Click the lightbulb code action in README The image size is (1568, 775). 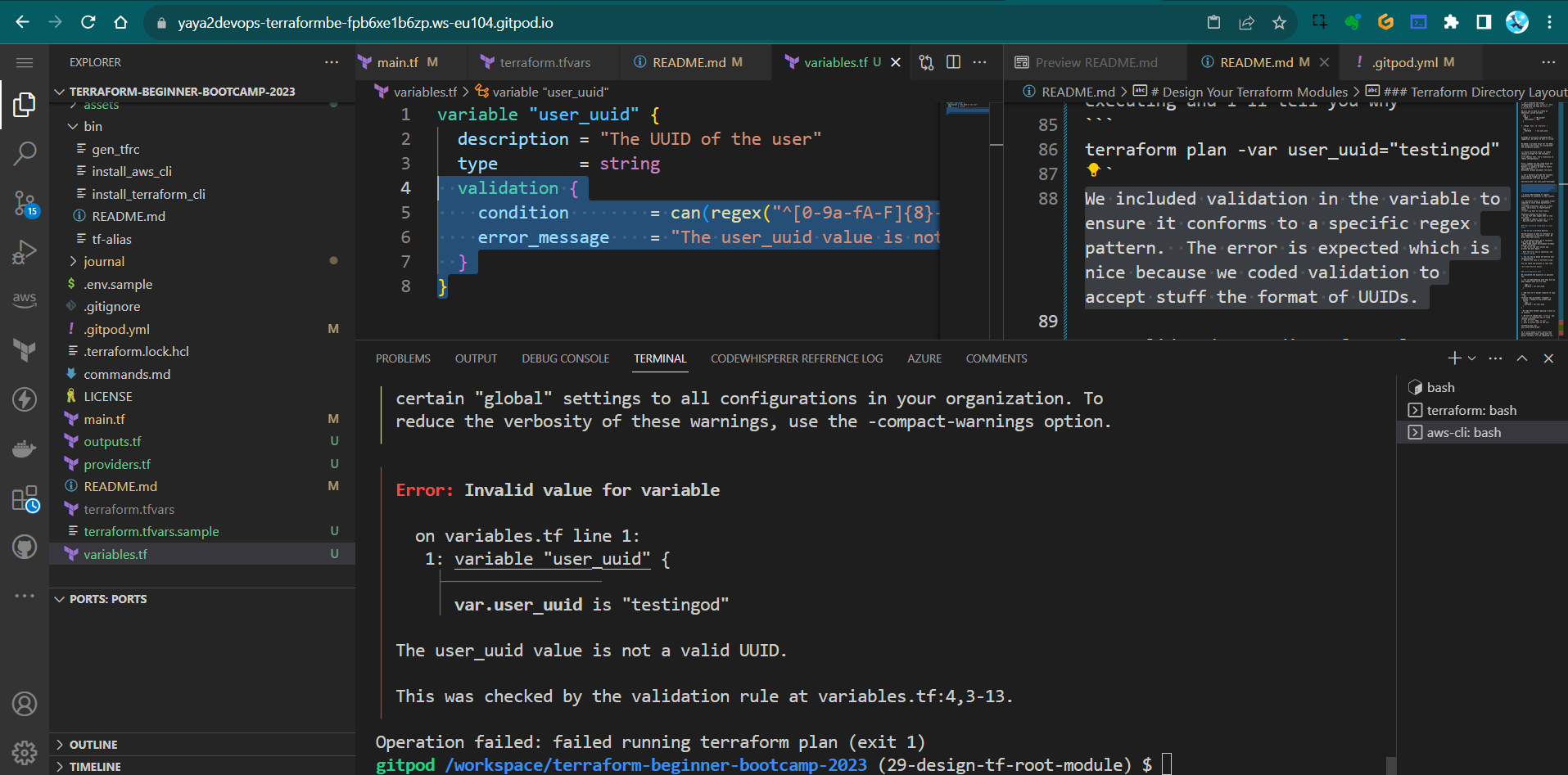(1093, 169)
